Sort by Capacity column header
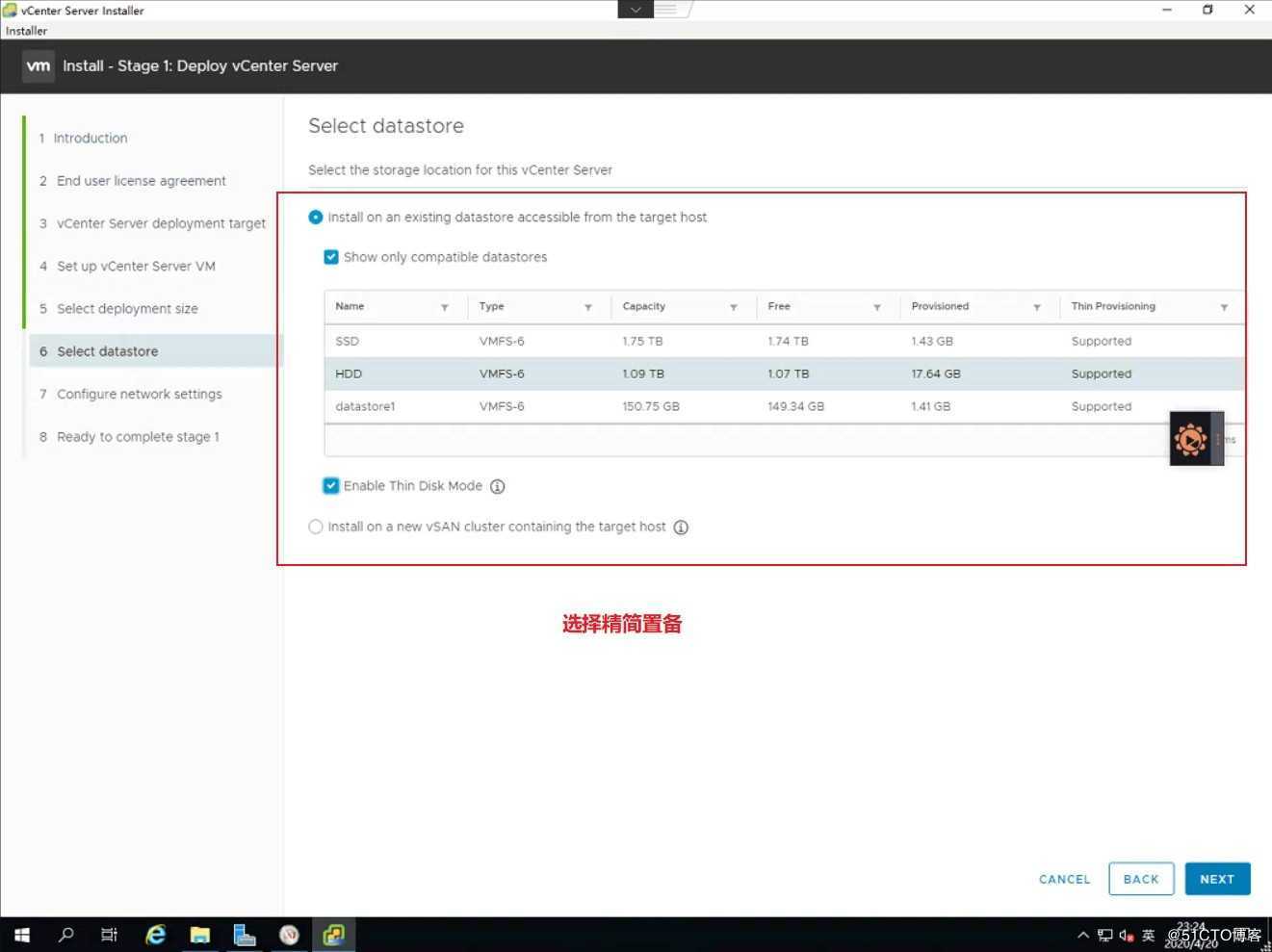 643,306
